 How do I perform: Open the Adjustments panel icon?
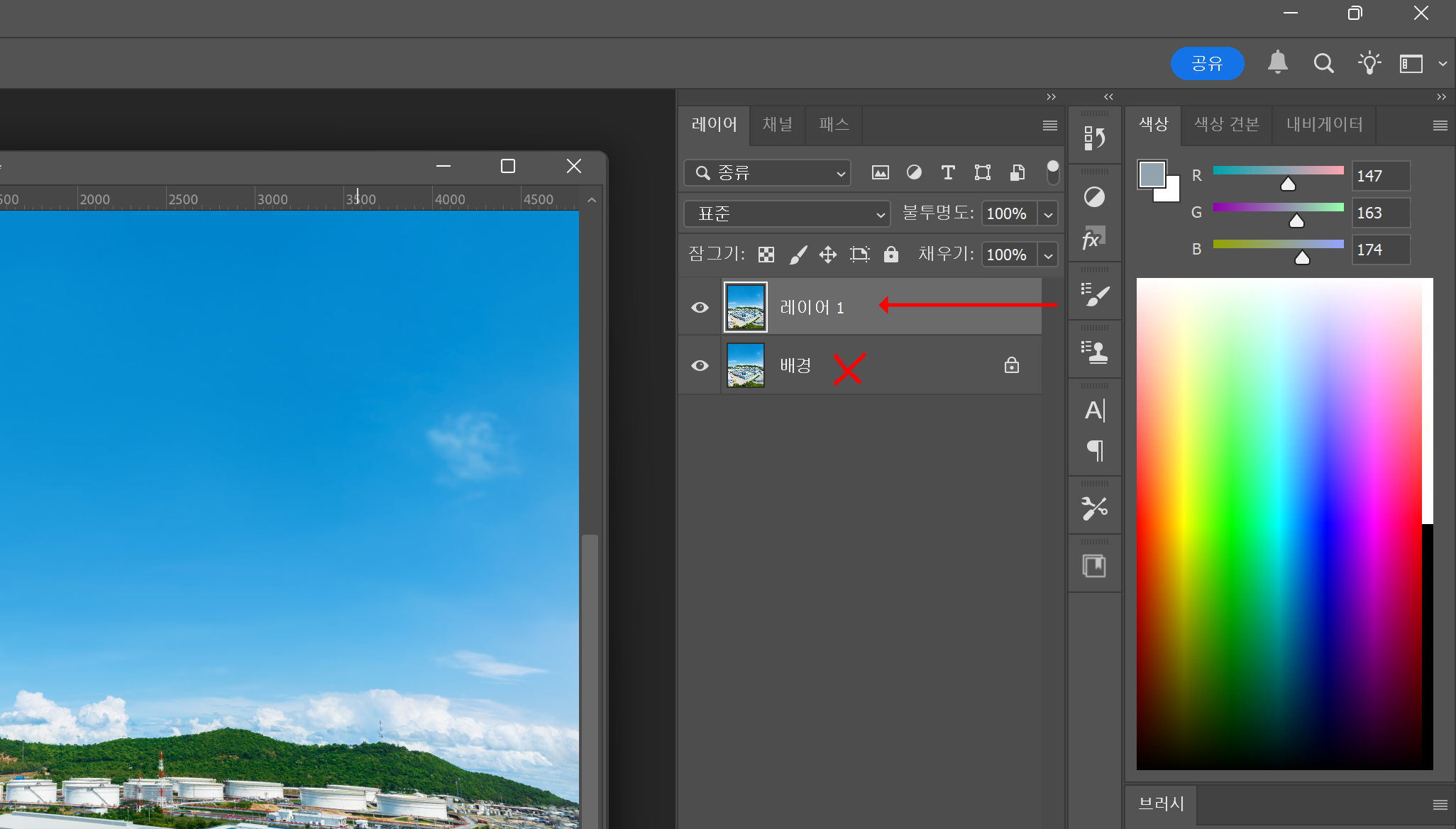tap(1094, 196)
